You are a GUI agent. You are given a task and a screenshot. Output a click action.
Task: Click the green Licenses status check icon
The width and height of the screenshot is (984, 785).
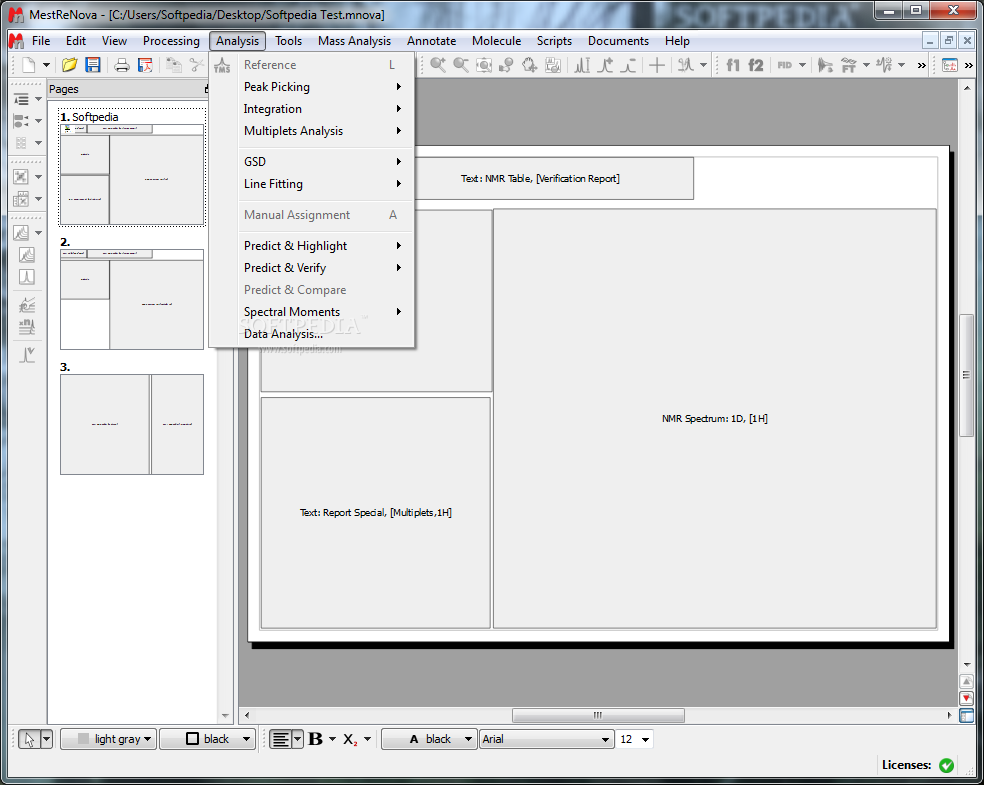coord(946,765)
